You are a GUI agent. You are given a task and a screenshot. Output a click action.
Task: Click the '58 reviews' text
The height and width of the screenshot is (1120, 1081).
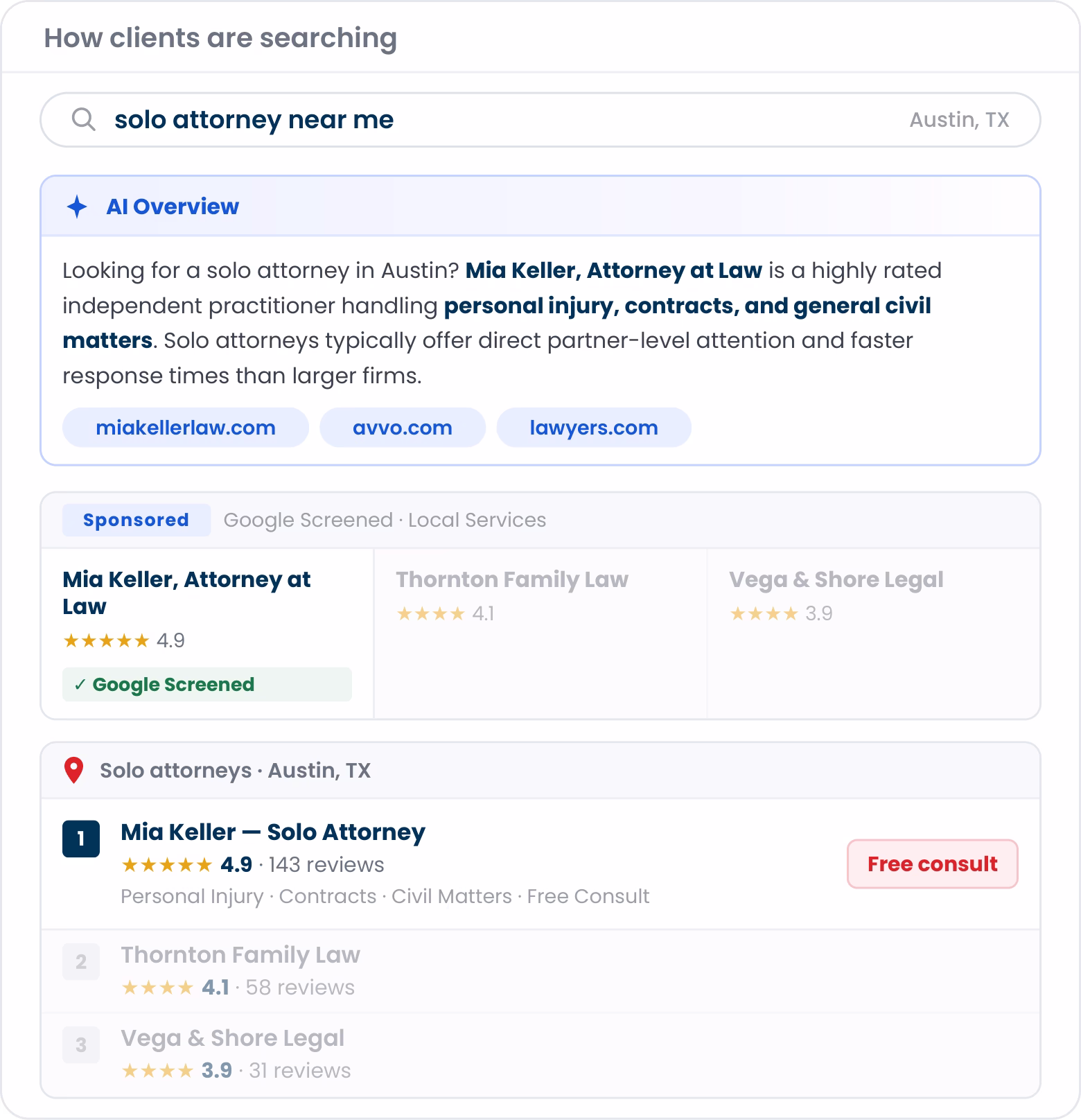coord(300,987)
